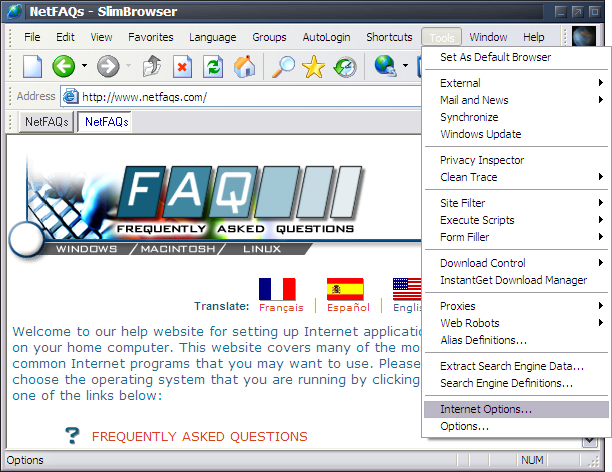Open Alias Definitions dialog

click(x=516, y=340)
